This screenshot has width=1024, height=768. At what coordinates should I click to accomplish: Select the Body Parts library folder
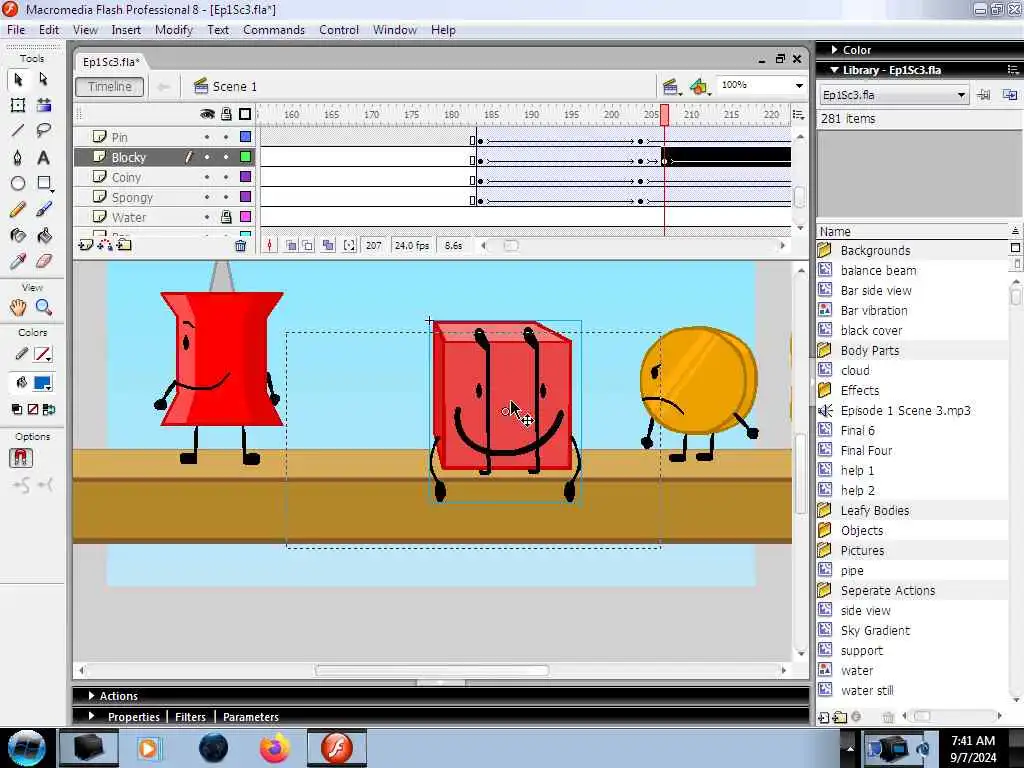point(869,351)
